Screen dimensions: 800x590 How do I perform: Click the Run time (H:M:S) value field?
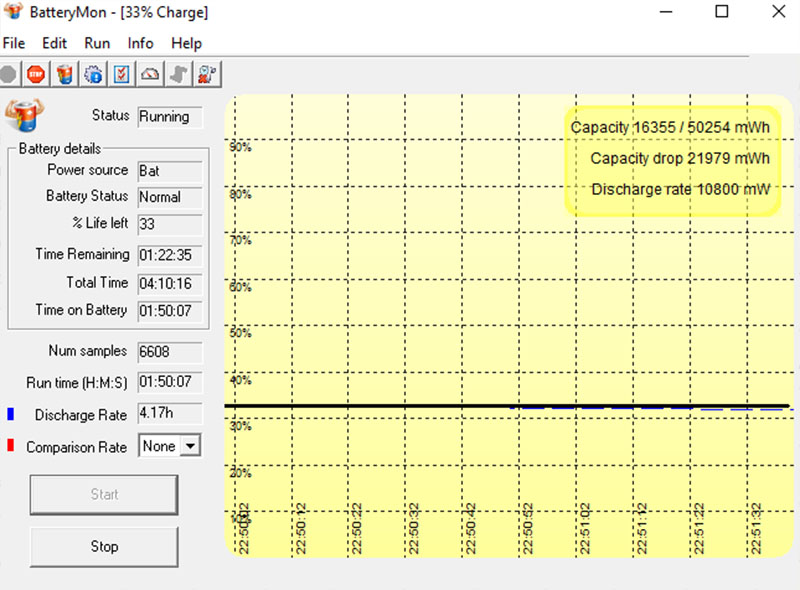[x=170, y=382]
